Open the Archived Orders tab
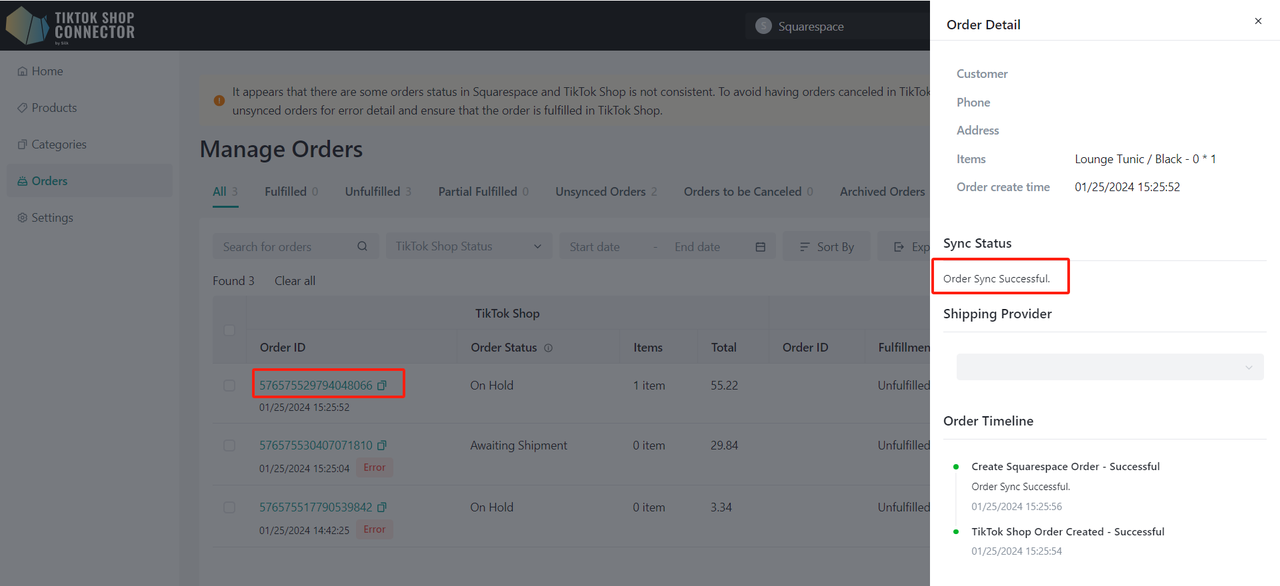Viewport: 1280px width, 586px height. tap(882, 192)
